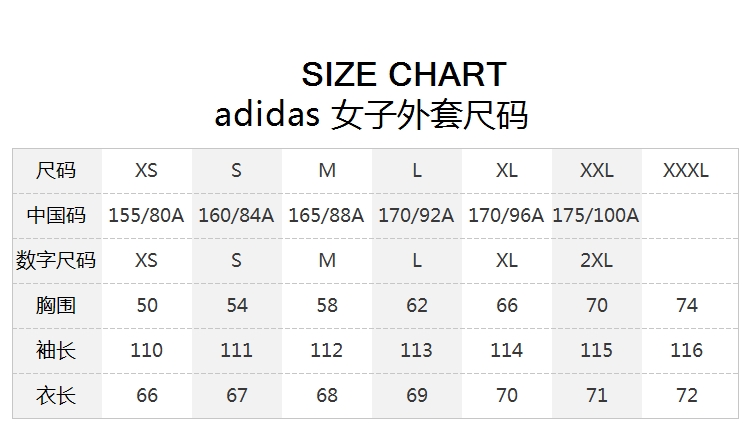Select the 175/100A China size cell
This screenshot has width=750, height=430.
point(596,215)
